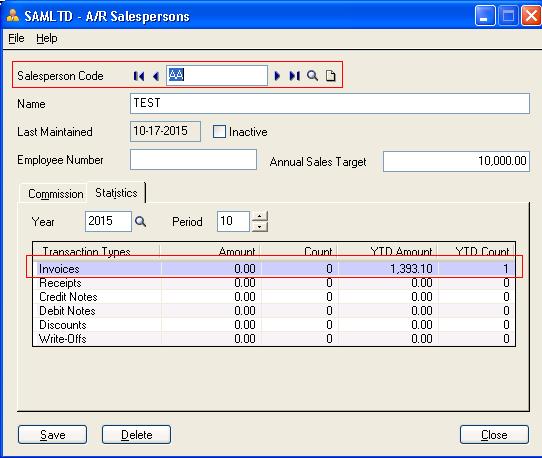Go to first salesperson record icon
Viewport: 542px width, 458px height.
tap(139, 76)
